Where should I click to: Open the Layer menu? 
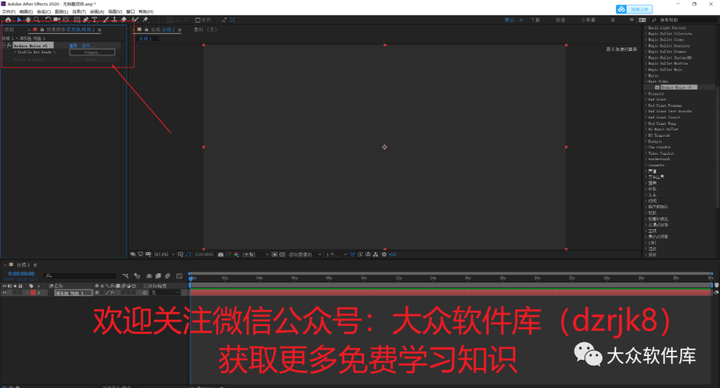tap(62, 11)
